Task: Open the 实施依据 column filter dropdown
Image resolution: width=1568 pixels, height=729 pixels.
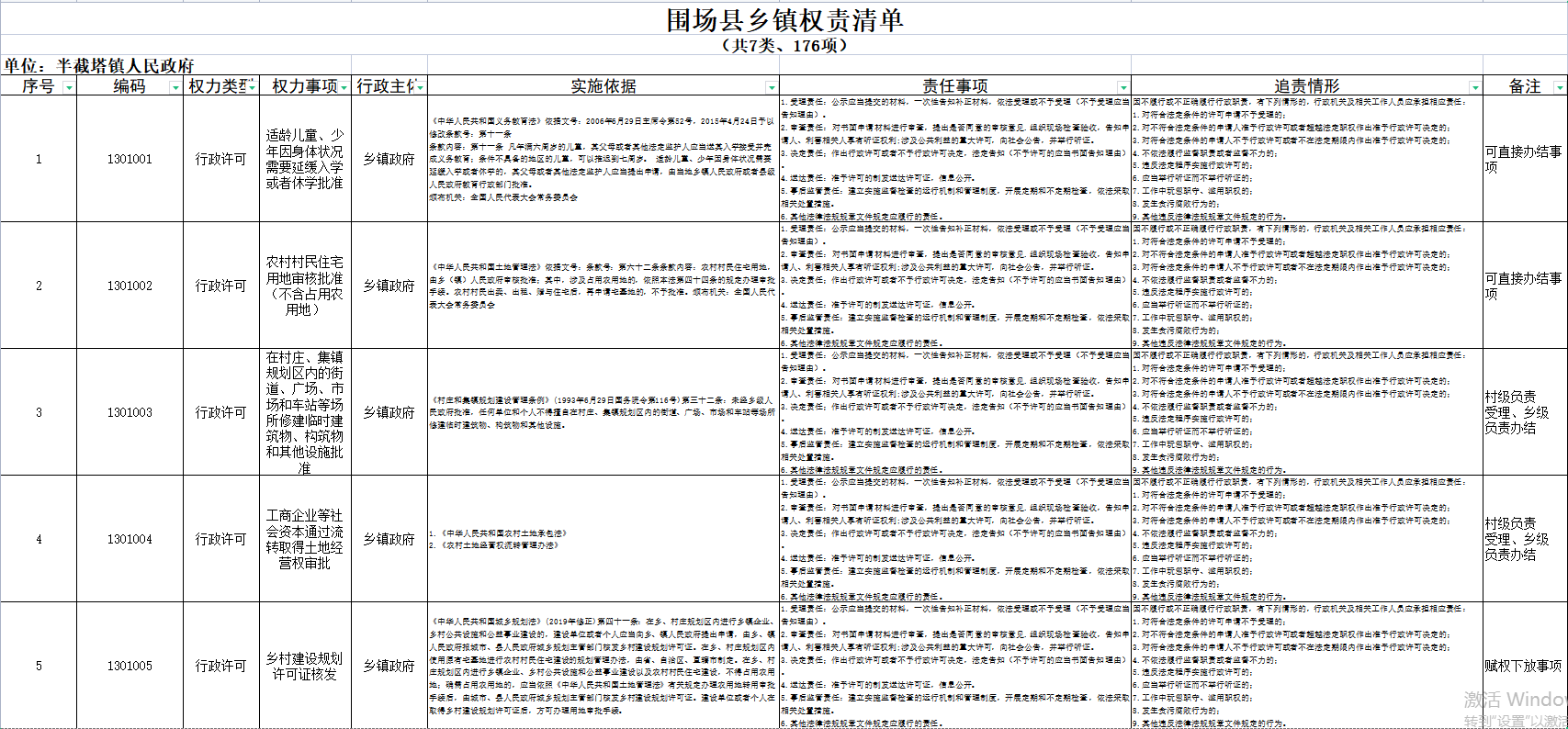Action: pyautogui.click(x=772, y=87)
